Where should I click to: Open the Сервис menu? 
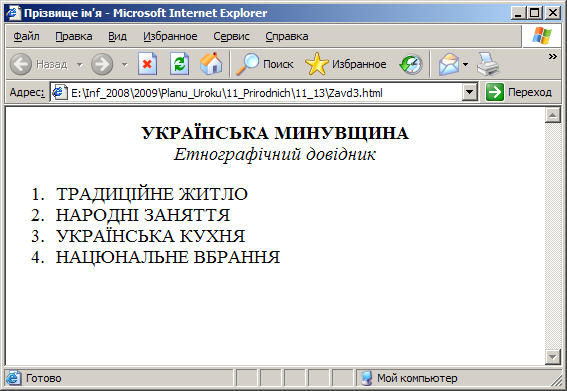click(x=231, y=36)
